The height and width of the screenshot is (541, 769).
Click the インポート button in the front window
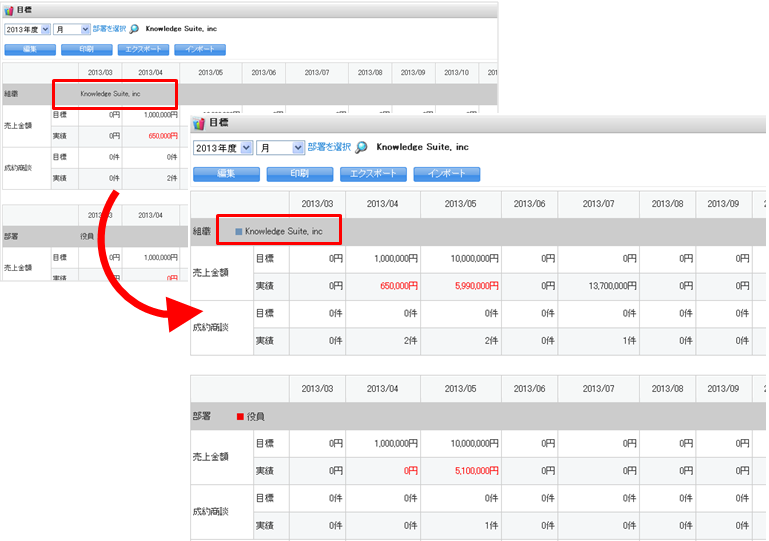(446, 174)
